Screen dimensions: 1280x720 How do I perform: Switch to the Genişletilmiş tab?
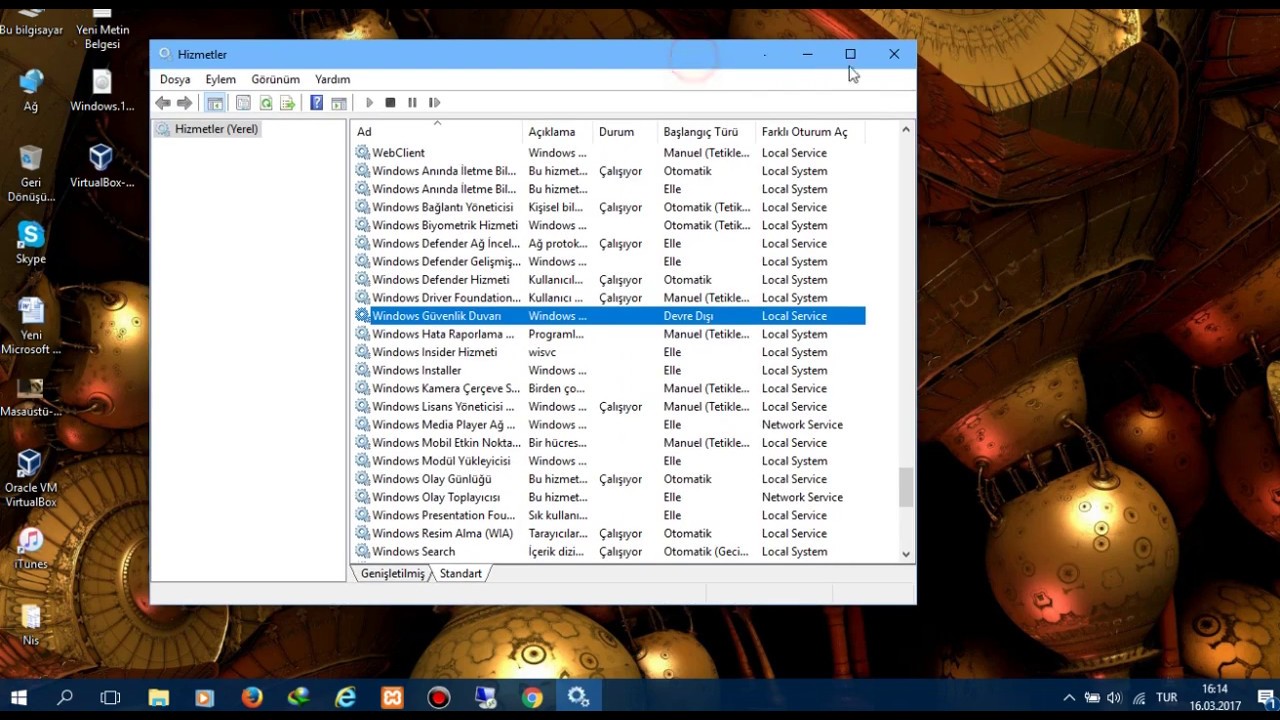(x=392, y=574)
